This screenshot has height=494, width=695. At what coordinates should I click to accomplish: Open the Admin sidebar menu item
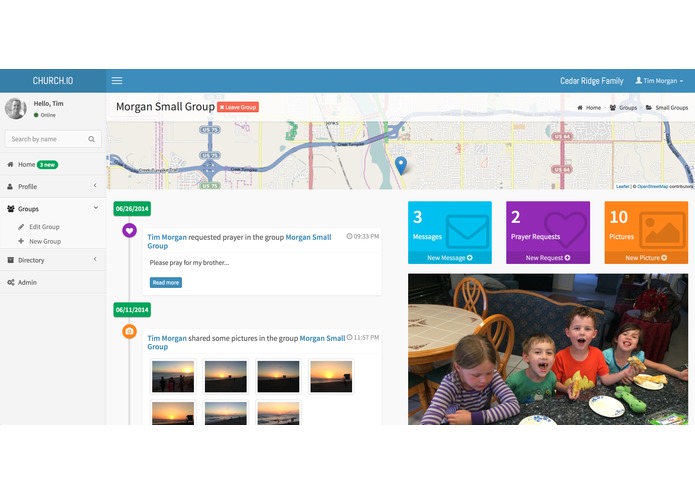tap(53, 282)
